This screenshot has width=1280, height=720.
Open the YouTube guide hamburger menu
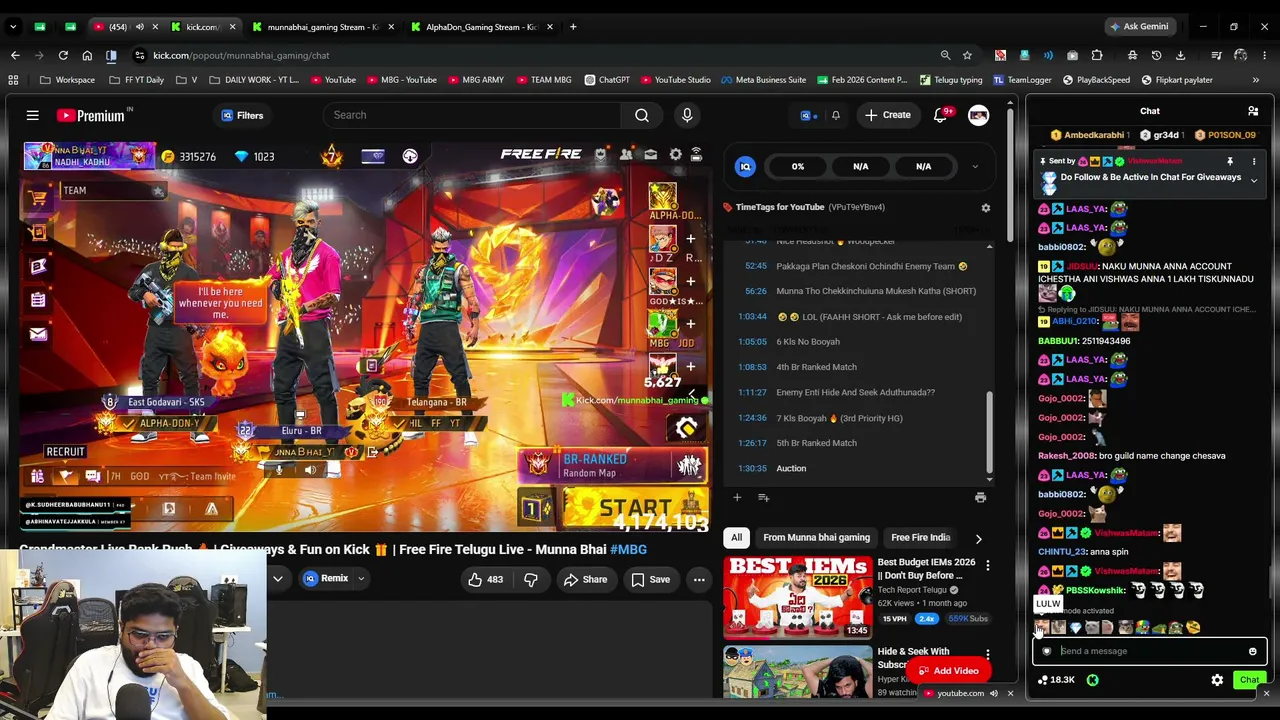(x=32, y=115)
